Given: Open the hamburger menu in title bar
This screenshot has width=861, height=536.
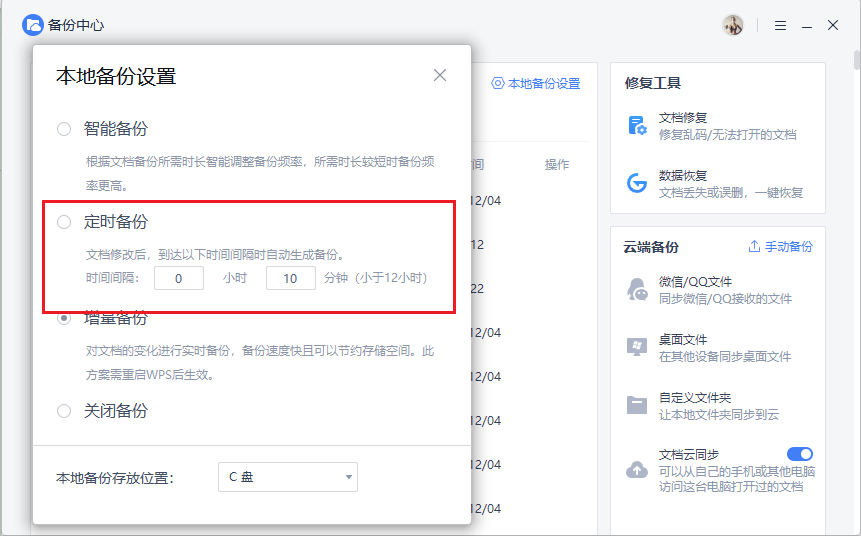Looking at the screenshot, I should coord(780,25).
